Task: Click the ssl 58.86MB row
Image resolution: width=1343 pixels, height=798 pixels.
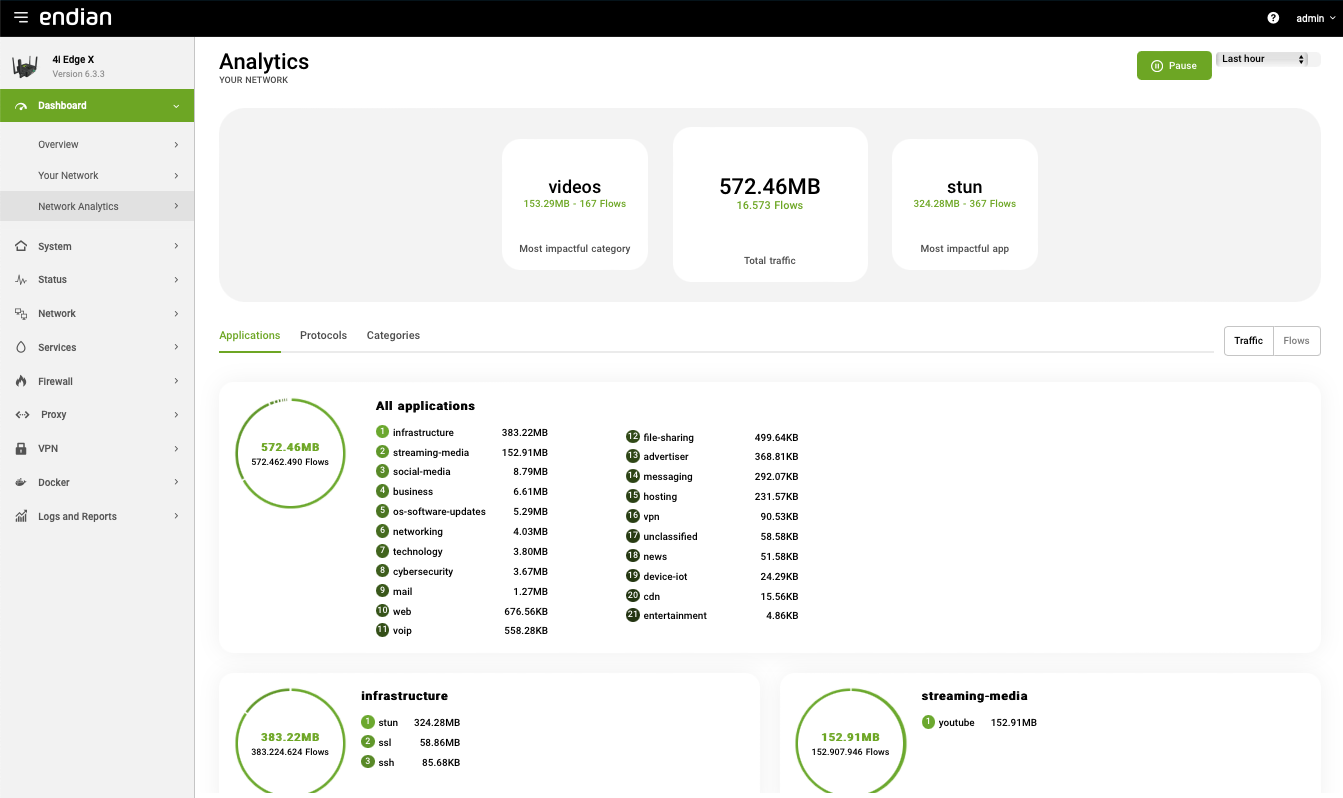Action: (x=411, y=742)
